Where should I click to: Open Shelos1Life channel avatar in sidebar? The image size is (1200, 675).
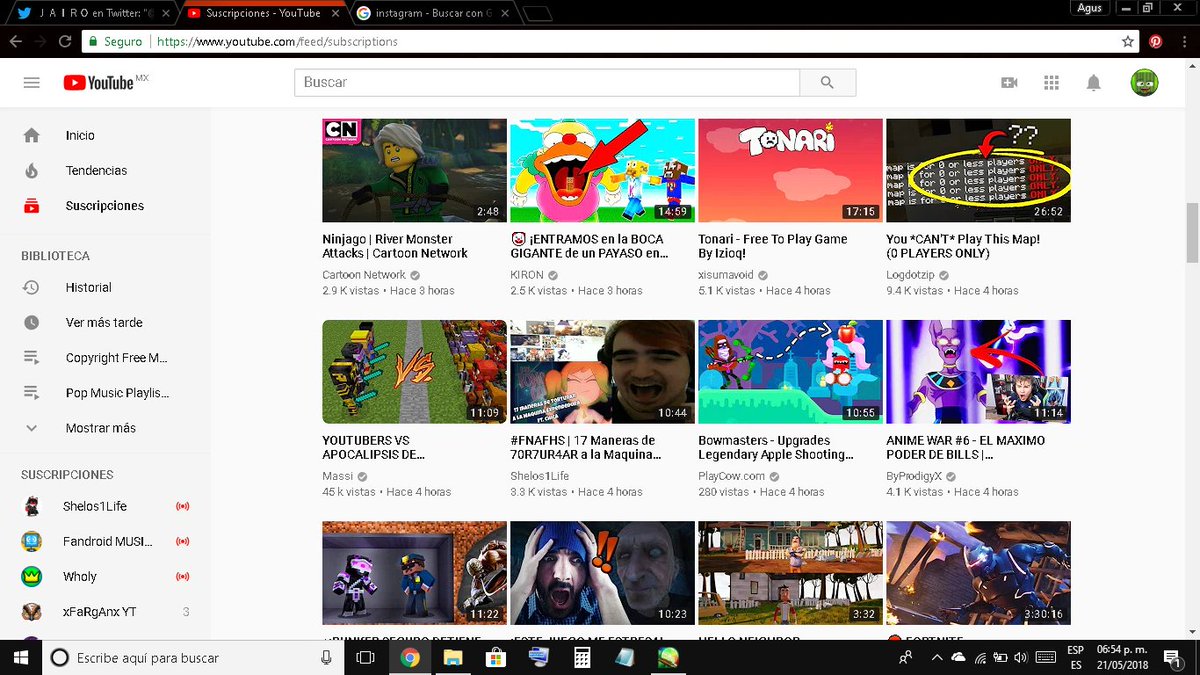click(x=32, y=506)
